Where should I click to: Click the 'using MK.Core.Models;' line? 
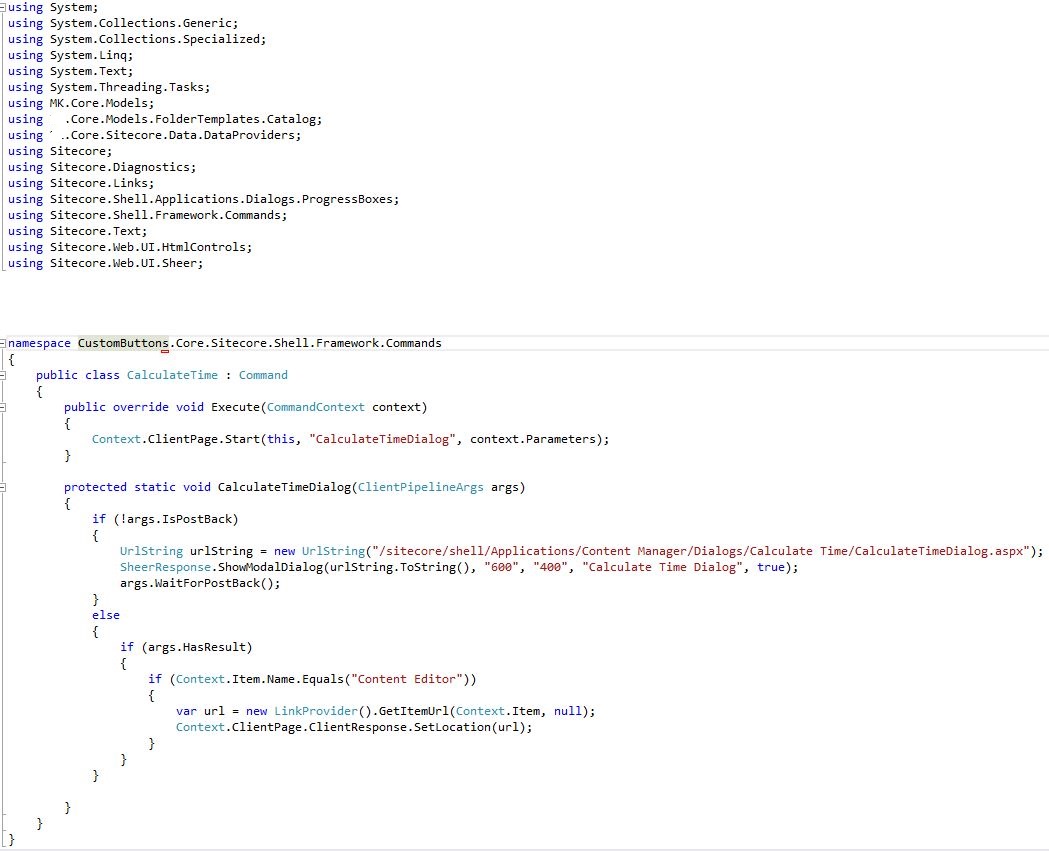(80, 103)
